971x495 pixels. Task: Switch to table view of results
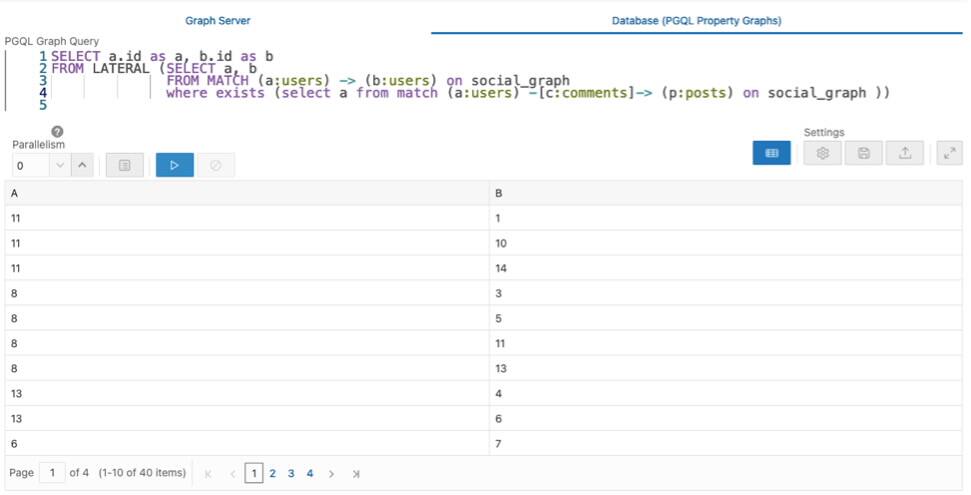(771, 153)
